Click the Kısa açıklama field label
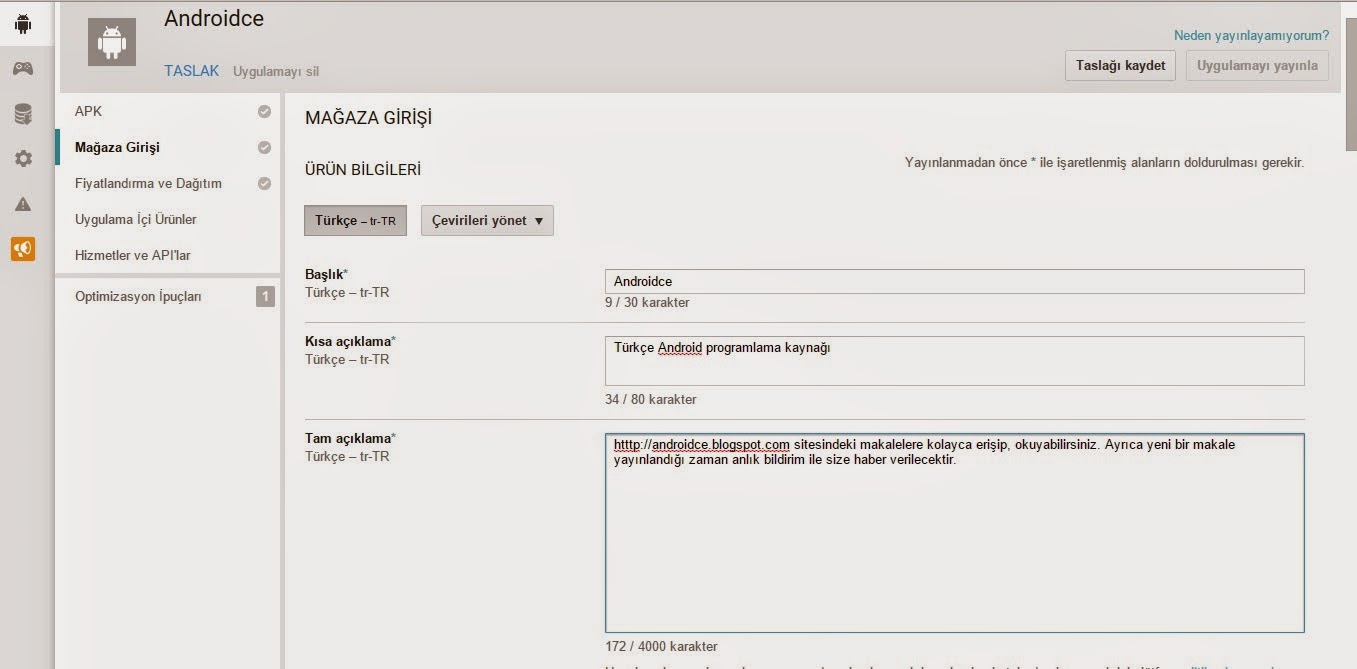The width and height of the screenshot is (1357, 669). pos(350,341)
